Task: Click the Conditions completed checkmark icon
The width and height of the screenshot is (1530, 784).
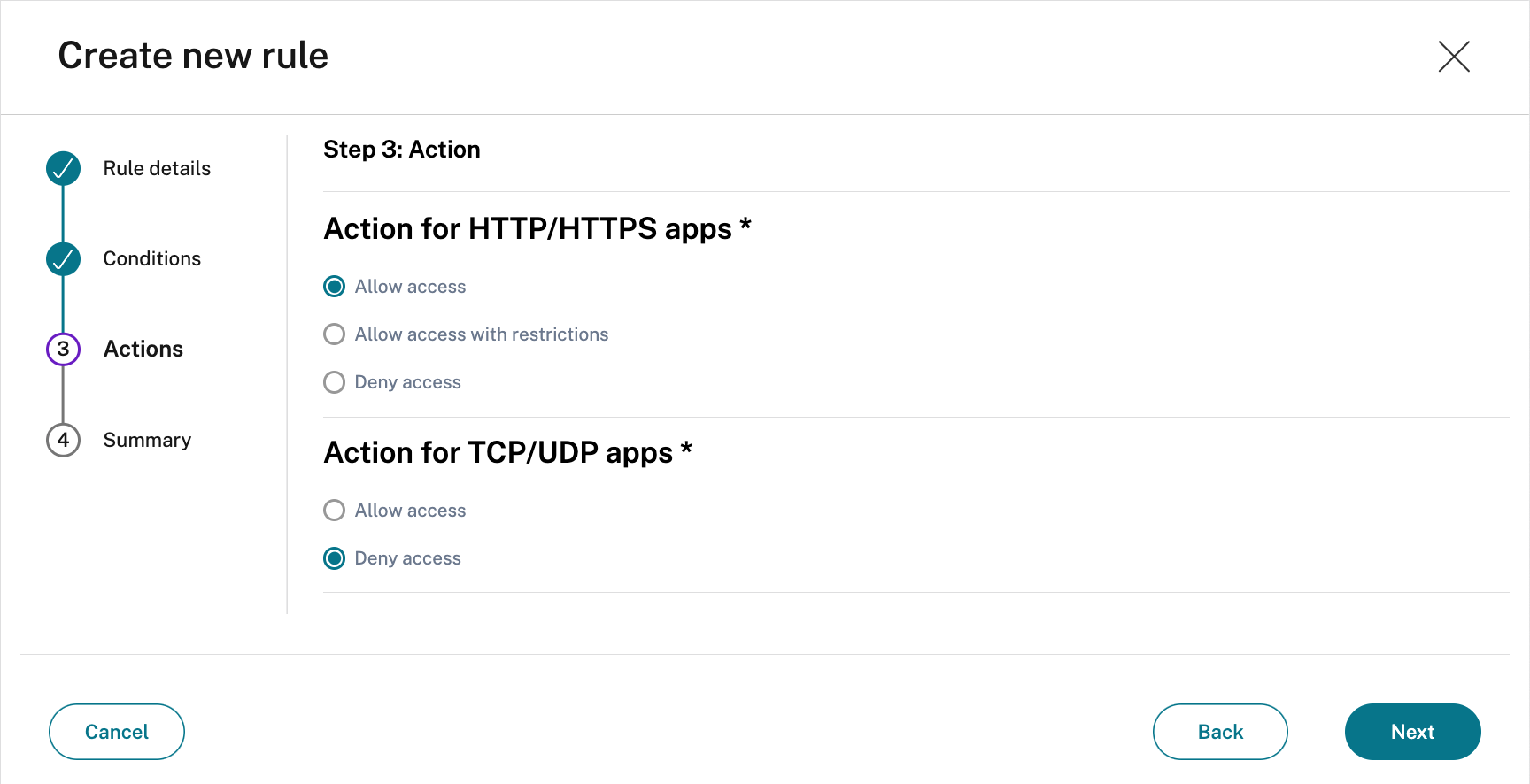Action: coord(63,259)
